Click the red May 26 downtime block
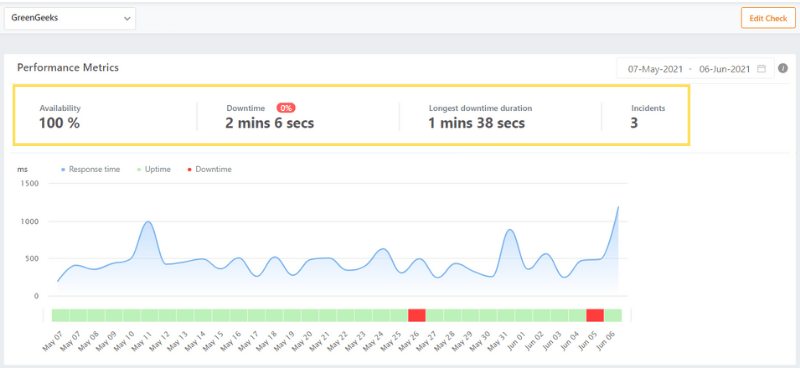This screenshot has width=800, height=370. 417,315
